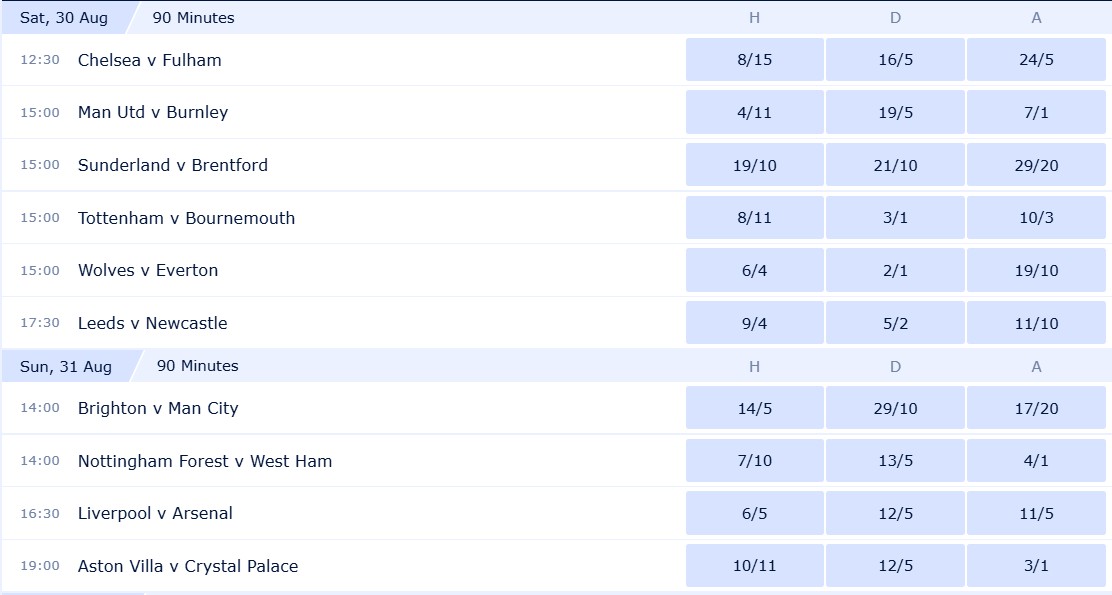Choose Arsenal away odds 11/5

click(1036, 513)
